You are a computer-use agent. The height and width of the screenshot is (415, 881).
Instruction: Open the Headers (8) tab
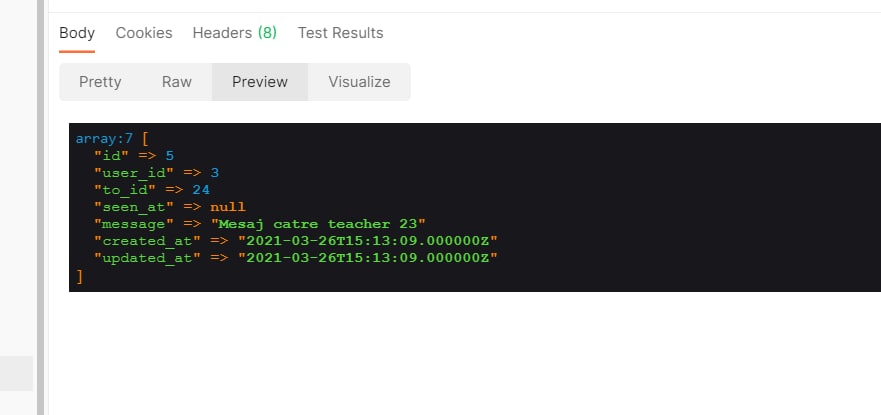click(x=235, y=33)
